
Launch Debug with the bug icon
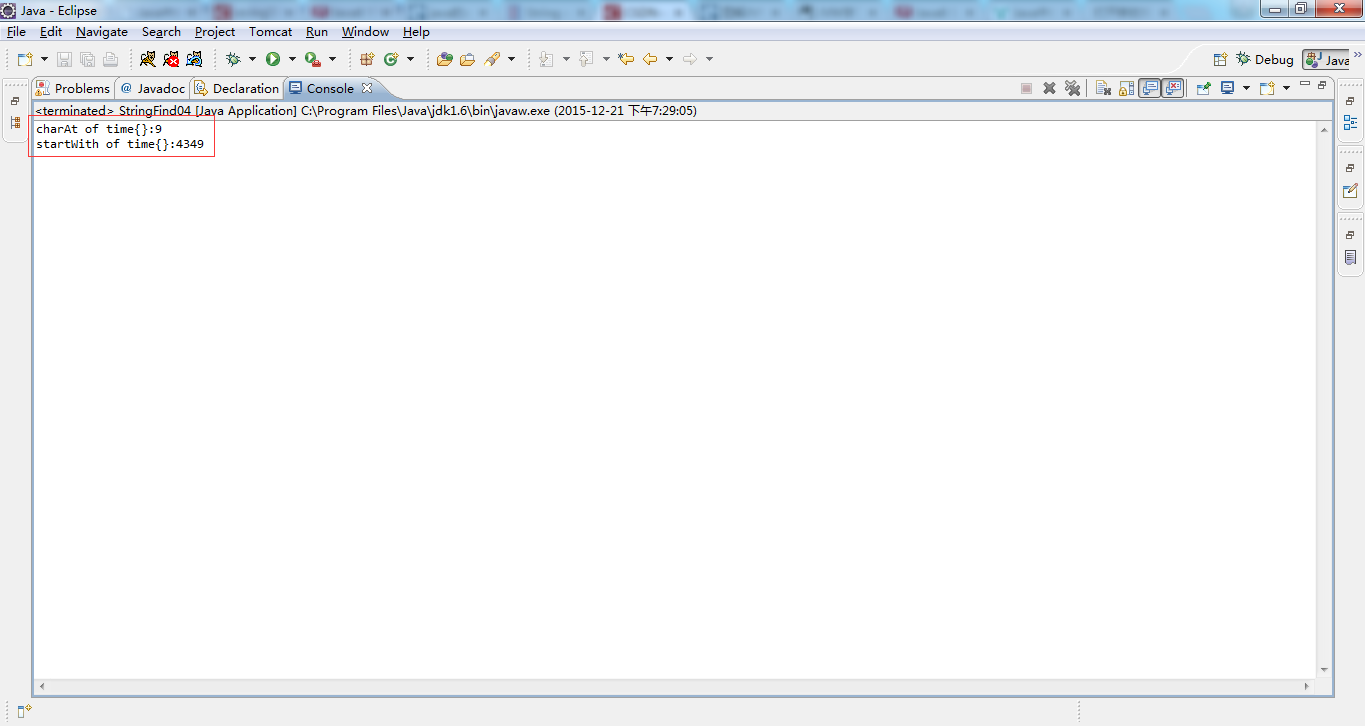[233, 59]
